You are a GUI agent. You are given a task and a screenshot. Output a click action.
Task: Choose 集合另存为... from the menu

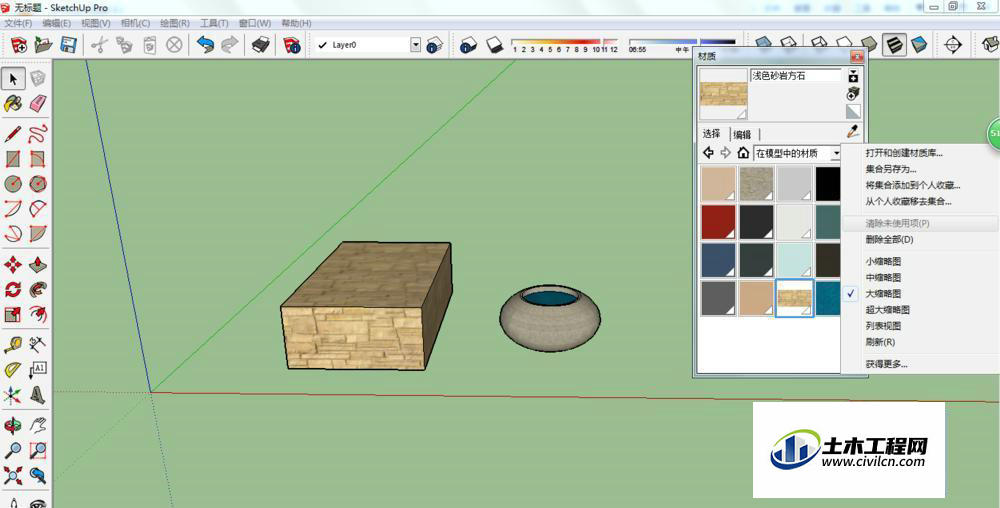890,170
